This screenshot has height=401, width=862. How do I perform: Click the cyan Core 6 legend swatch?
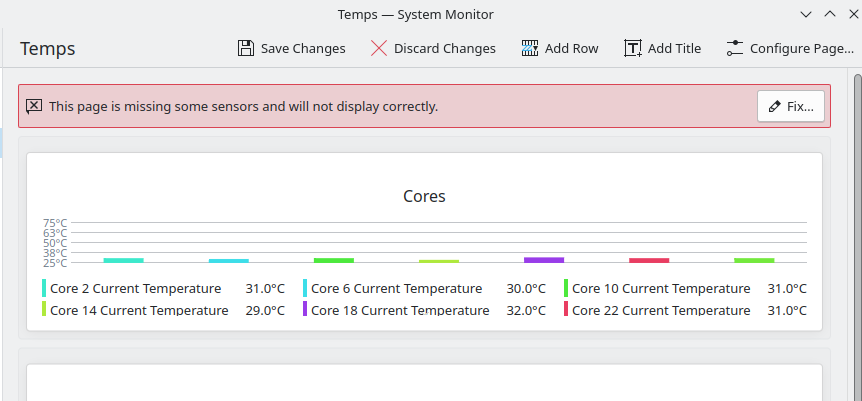(x=305, y=288)
